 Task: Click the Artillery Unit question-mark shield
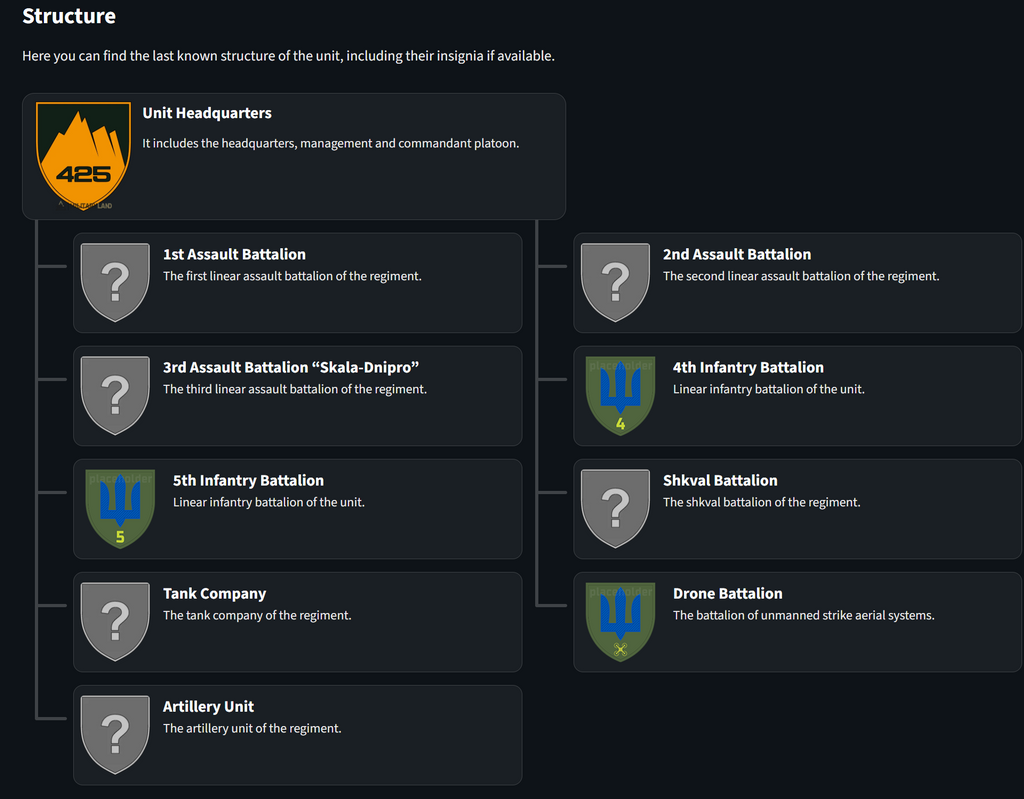[115, 734]
